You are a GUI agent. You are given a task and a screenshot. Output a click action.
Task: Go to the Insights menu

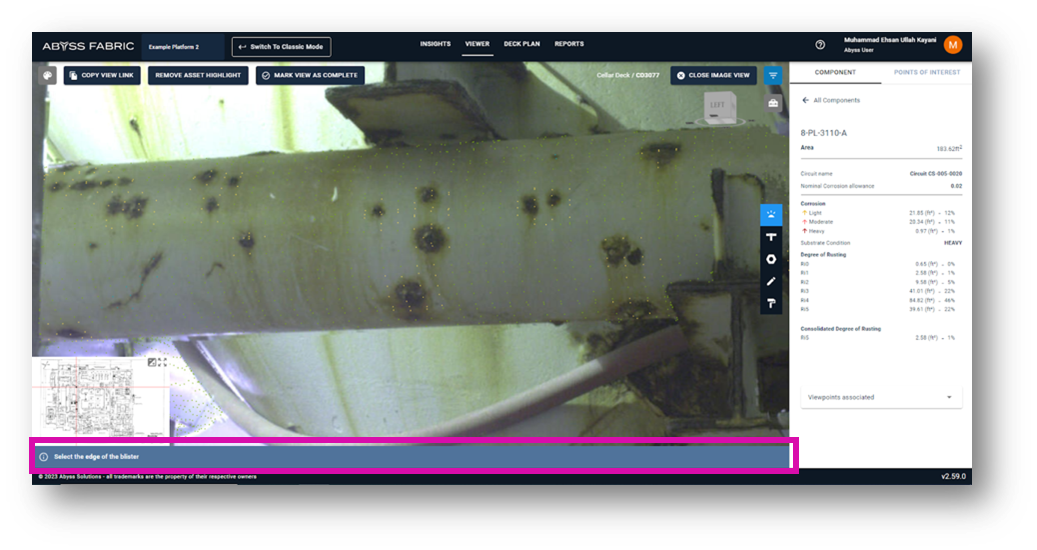[435, 44]
